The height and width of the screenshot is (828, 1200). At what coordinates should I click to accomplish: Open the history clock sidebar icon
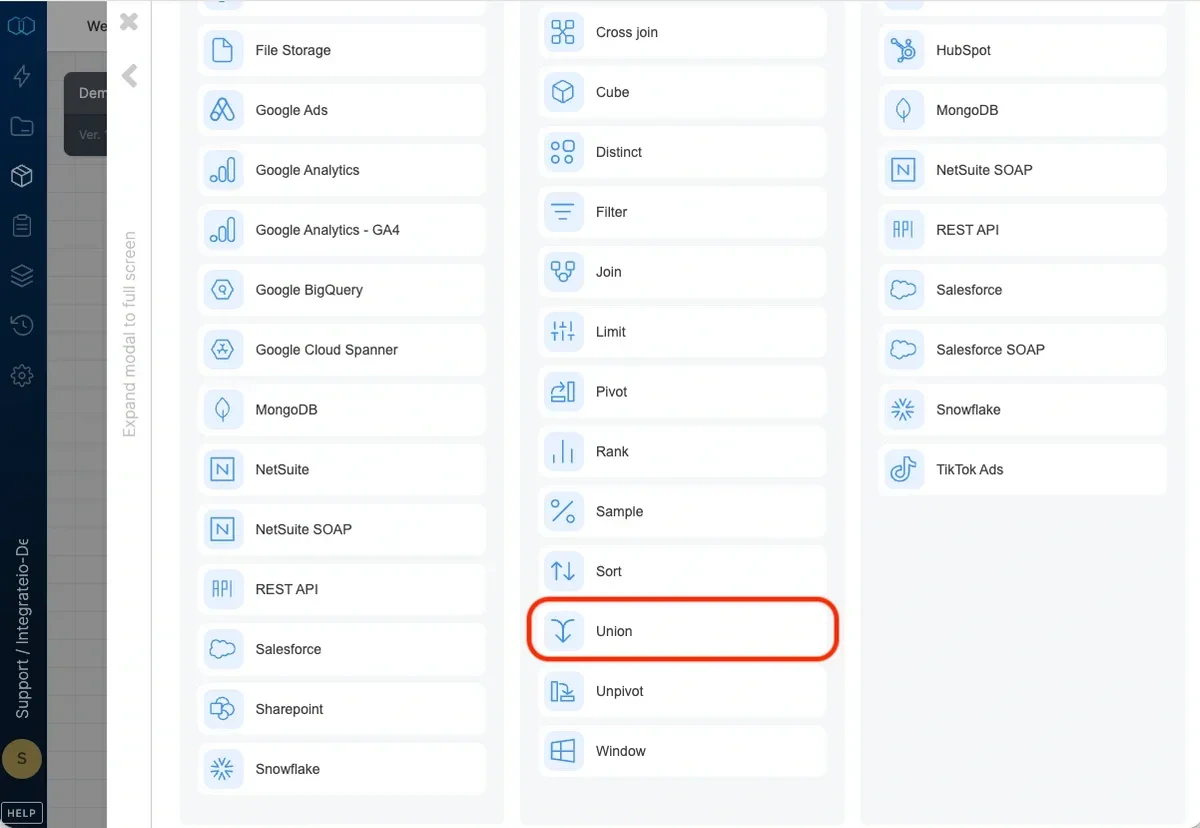[x=22, y=326]
